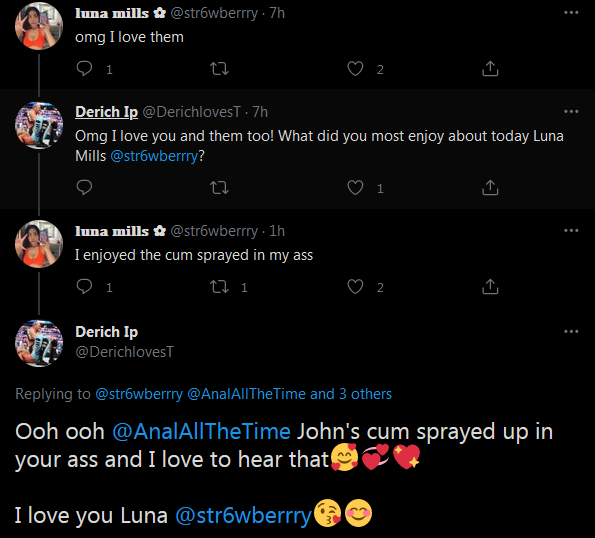Share the "omg I love them" tweet
Screen dimensions: 595x538
click(x=490, y=69)
